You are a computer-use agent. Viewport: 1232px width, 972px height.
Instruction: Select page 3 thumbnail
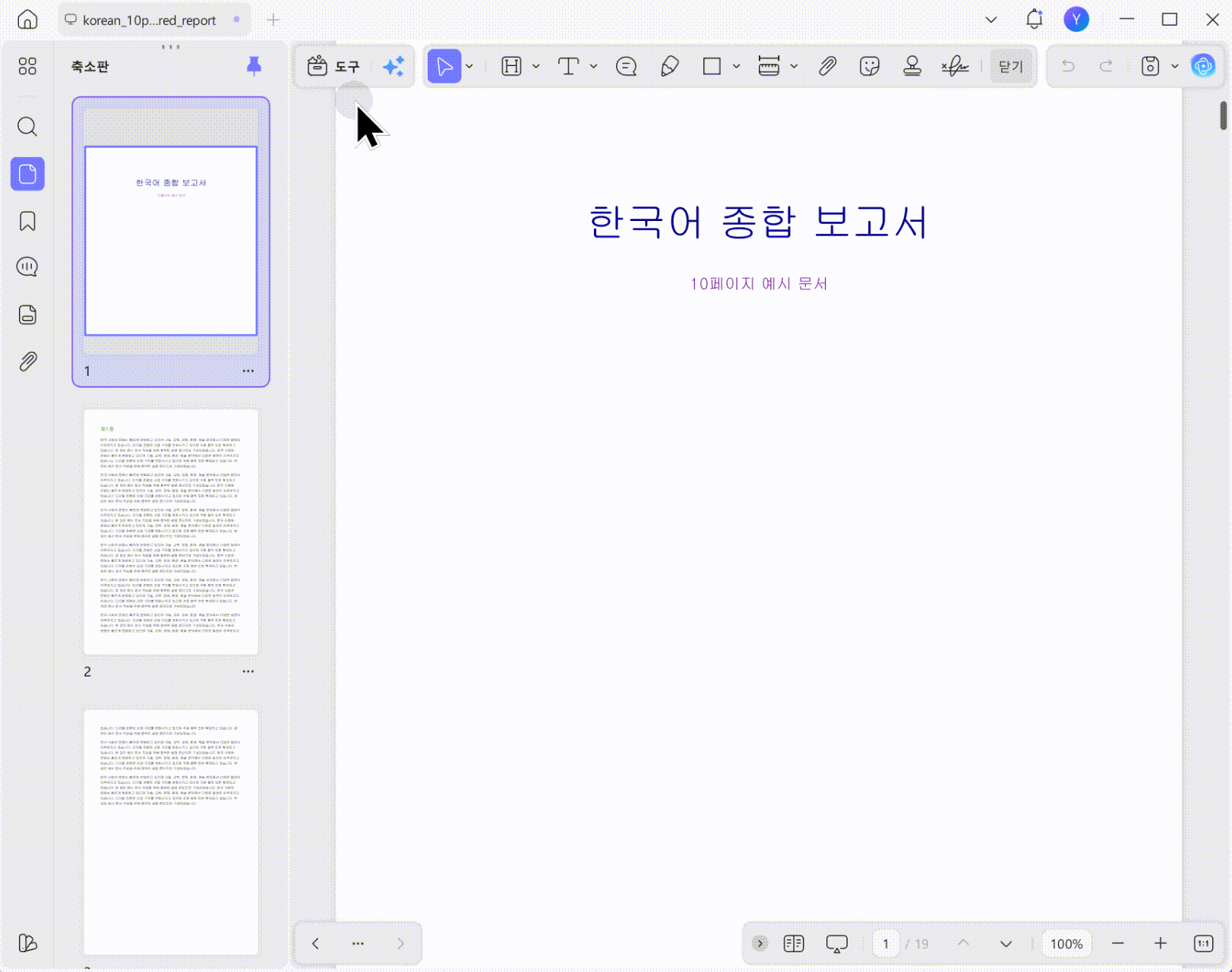coord(171,832)
